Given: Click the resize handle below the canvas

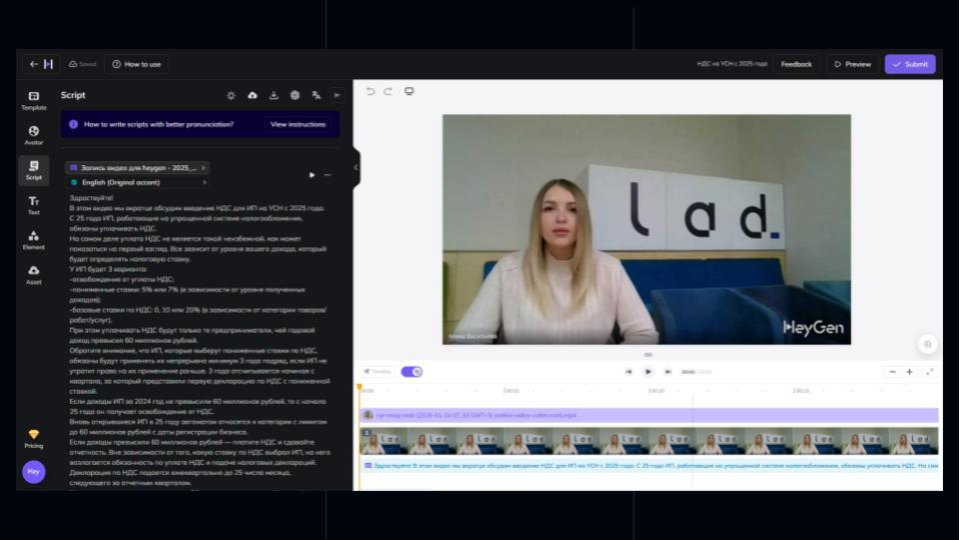Looking at the screenshot, I should [648, 354].
